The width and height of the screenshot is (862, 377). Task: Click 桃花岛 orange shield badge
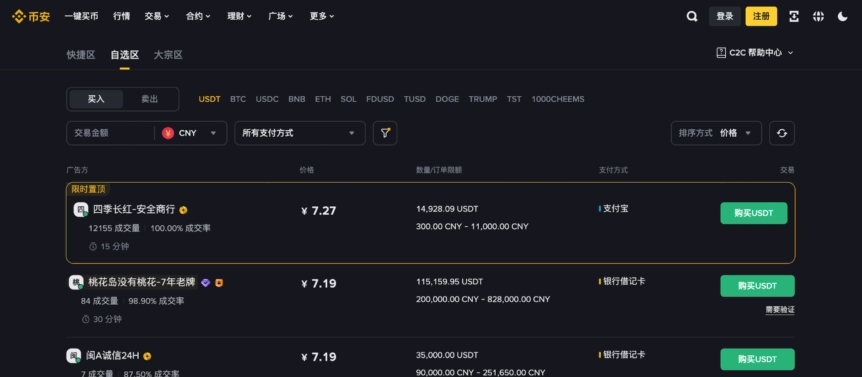point(219,283)
